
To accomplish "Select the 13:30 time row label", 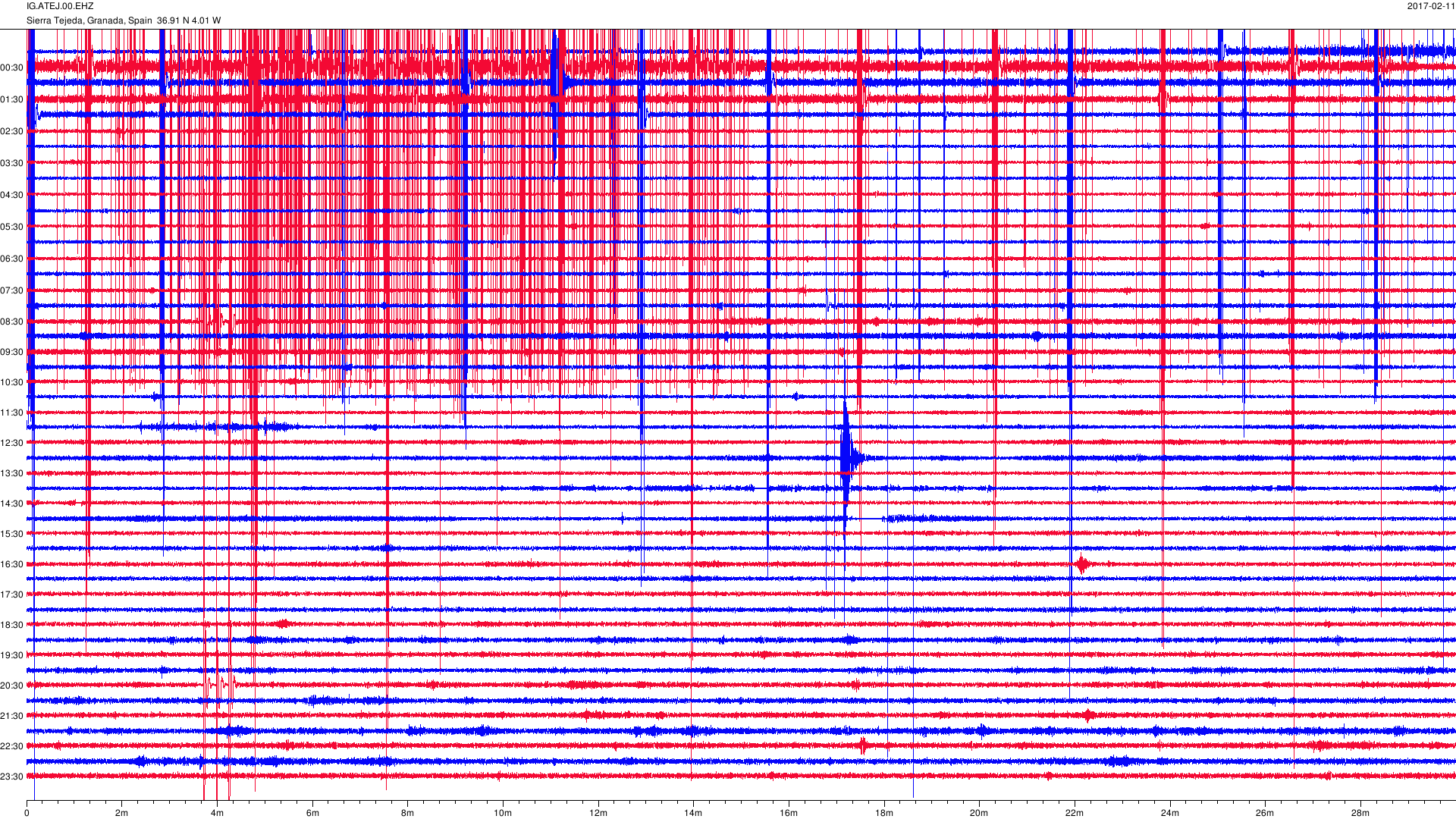I will (12, 473).
